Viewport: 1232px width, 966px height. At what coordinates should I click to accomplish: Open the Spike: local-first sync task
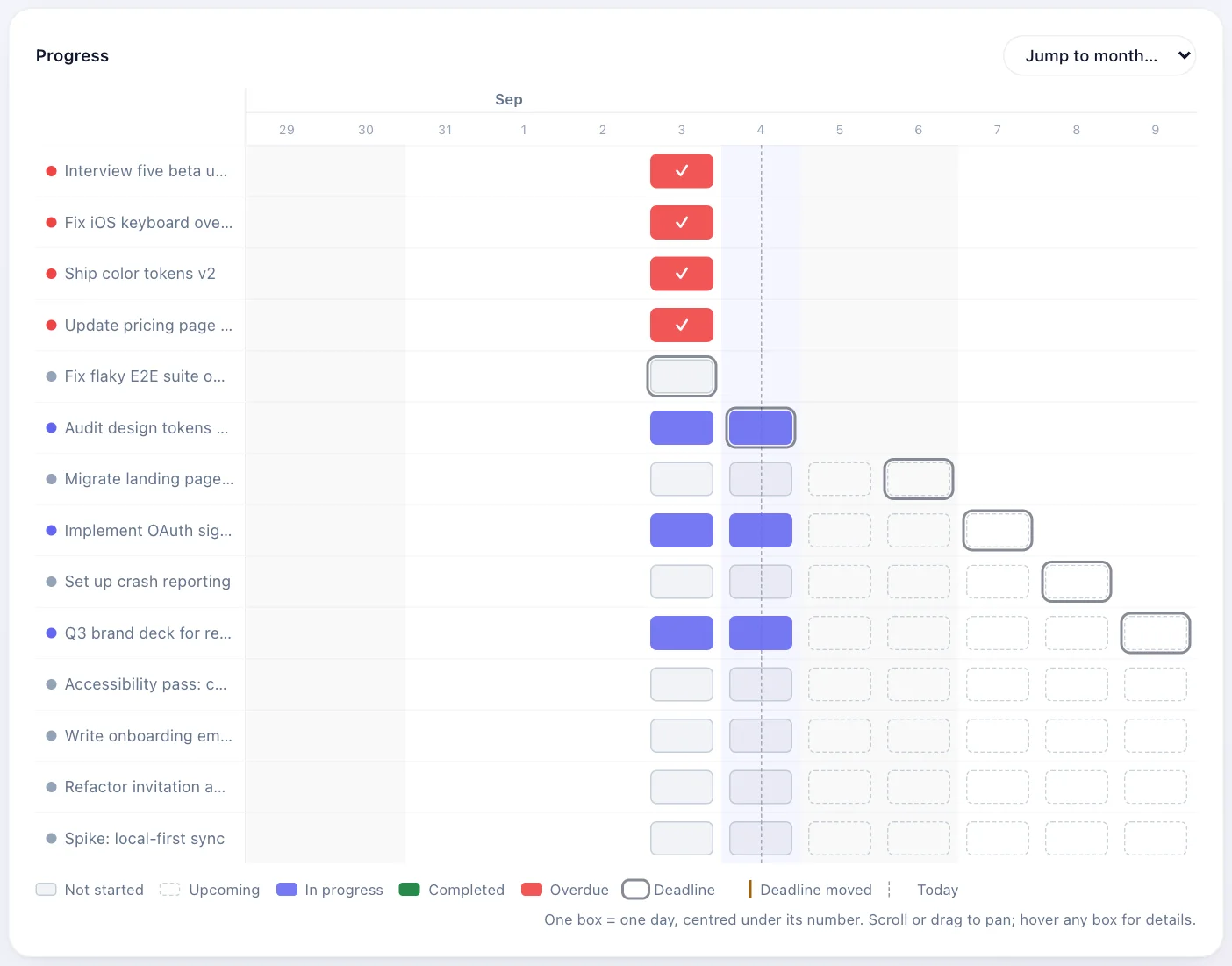(144, 839)
